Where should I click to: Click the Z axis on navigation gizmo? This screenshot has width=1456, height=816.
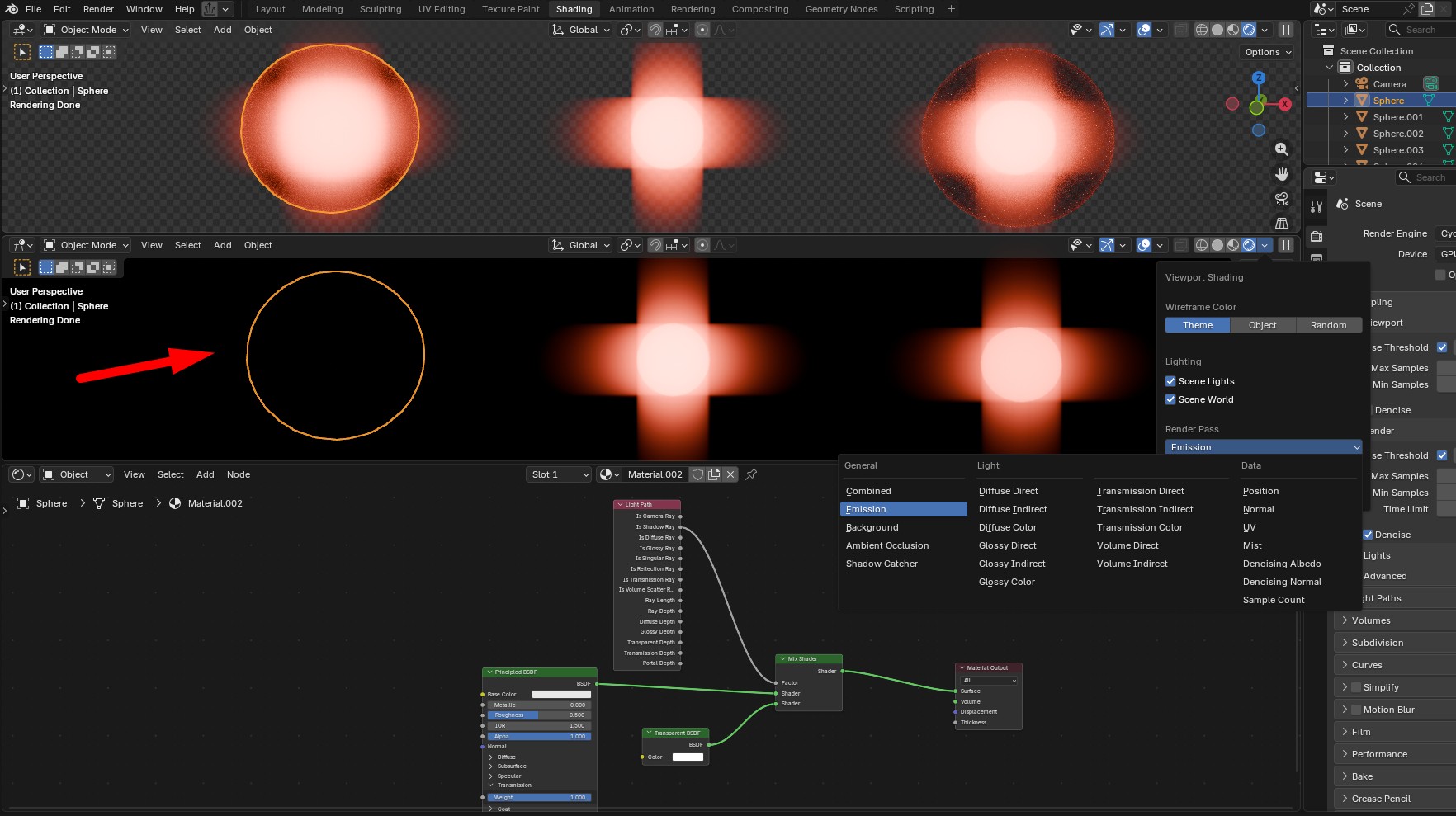1259,78
